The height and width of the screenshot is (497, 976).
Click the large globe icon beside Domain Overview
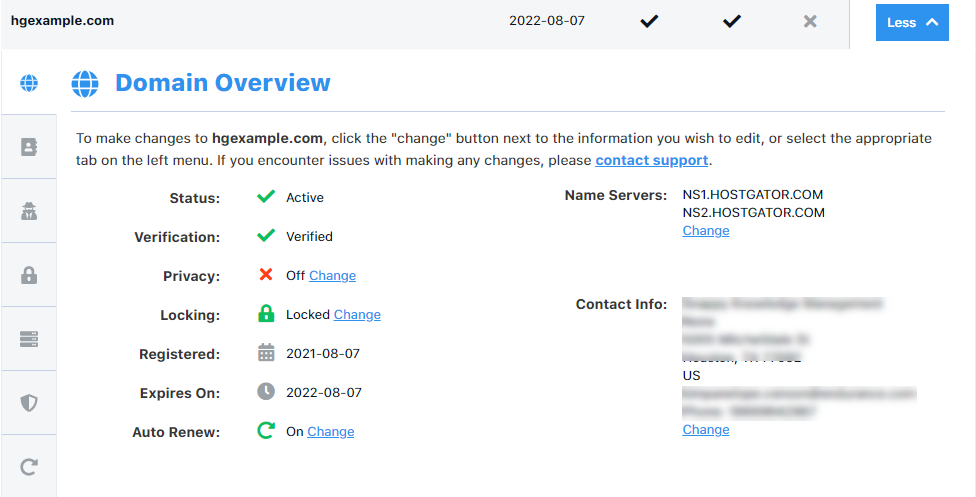[x=85, y=83]
